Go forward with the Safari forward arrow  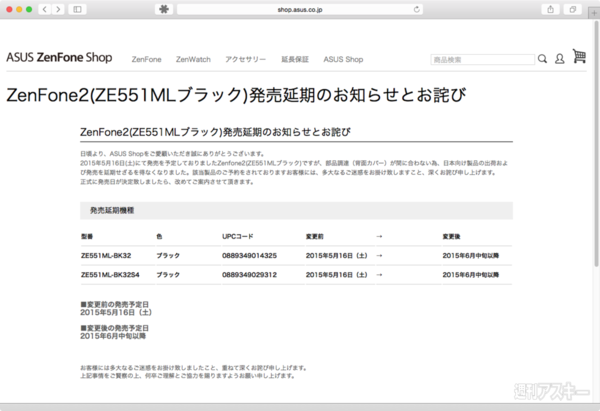click(x=58, y=9)
